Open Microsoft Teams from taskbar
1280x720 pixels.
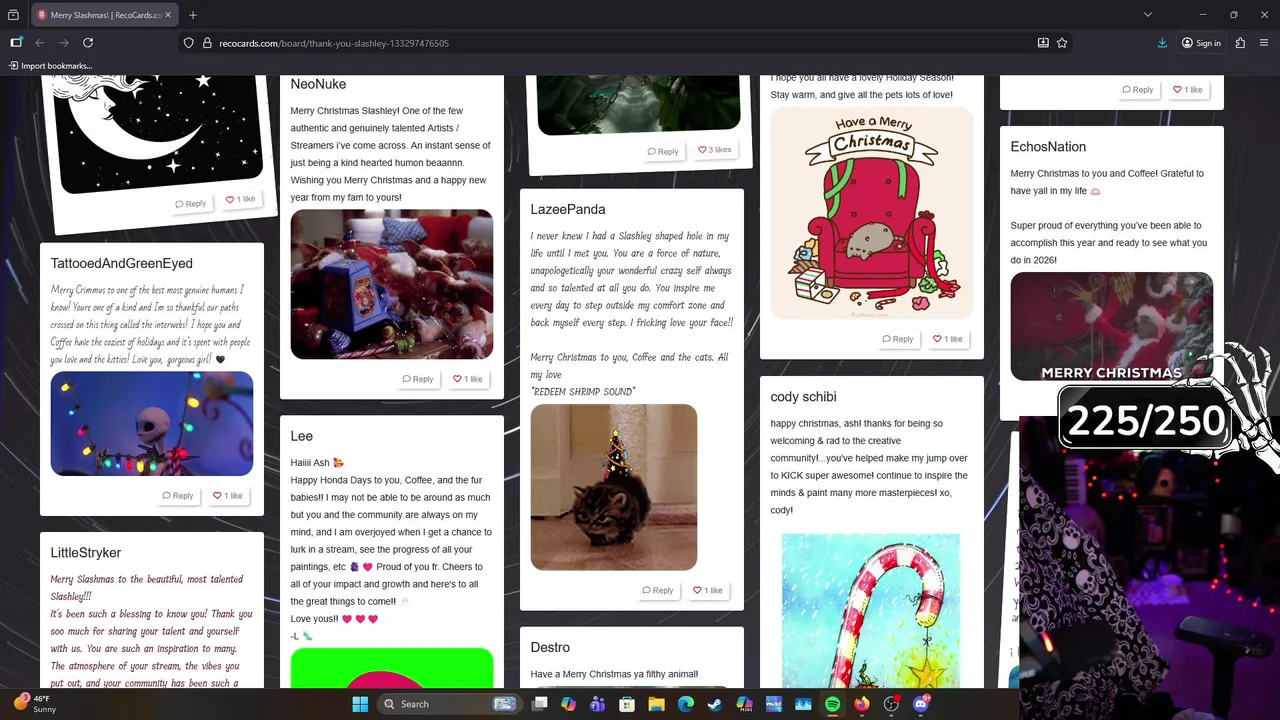point(598,704)
